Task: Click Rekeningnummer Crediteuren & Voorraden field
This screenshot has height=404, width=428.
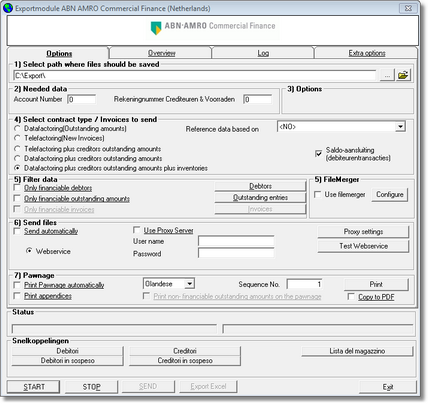Action: click(x=257, y=99)
